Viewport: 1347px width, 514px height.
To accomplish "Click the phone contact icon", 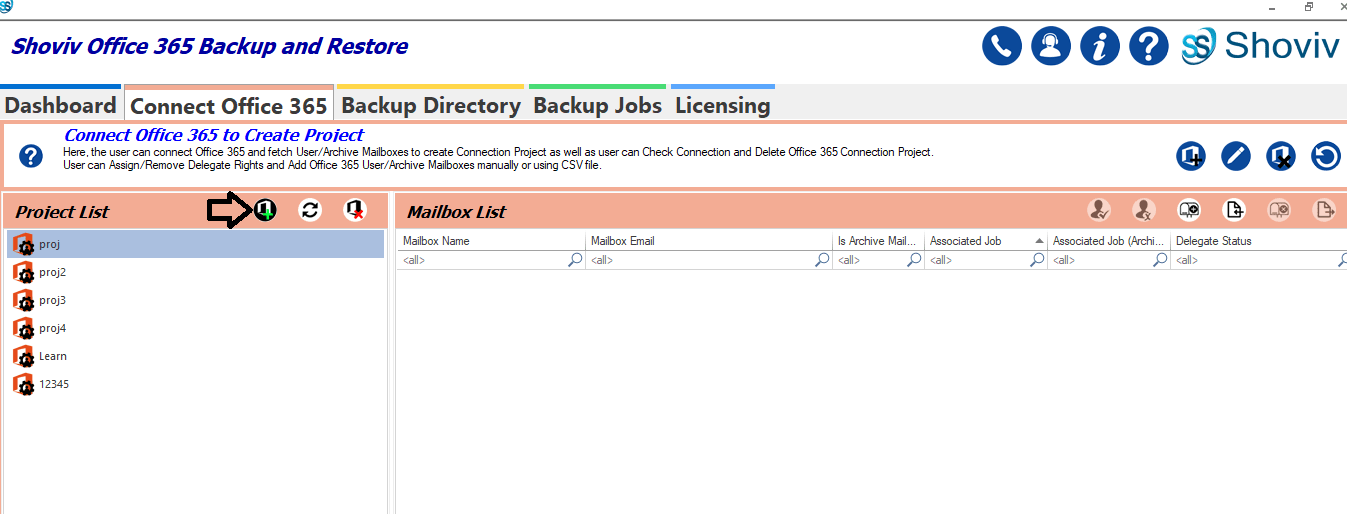I will 1002,46.
